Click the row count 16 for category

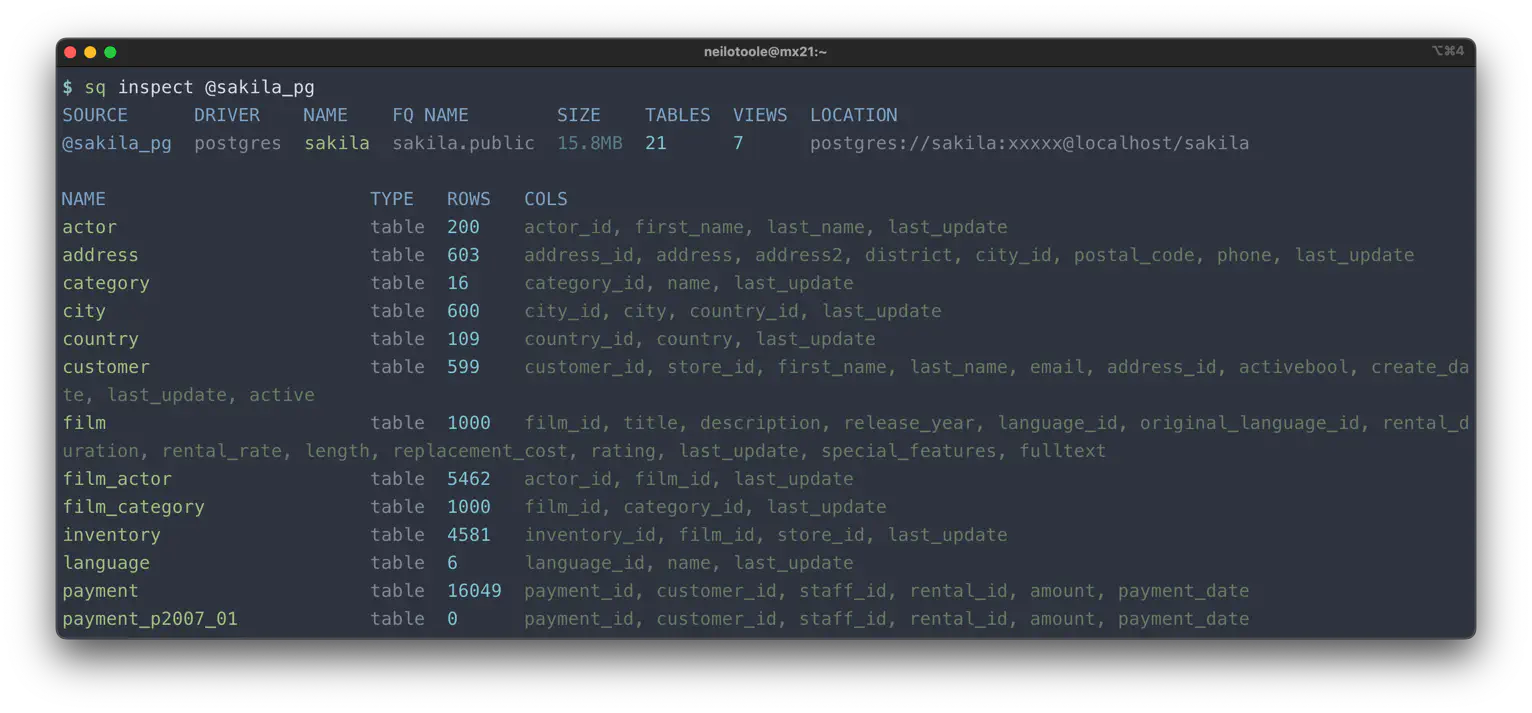point(458,283)
